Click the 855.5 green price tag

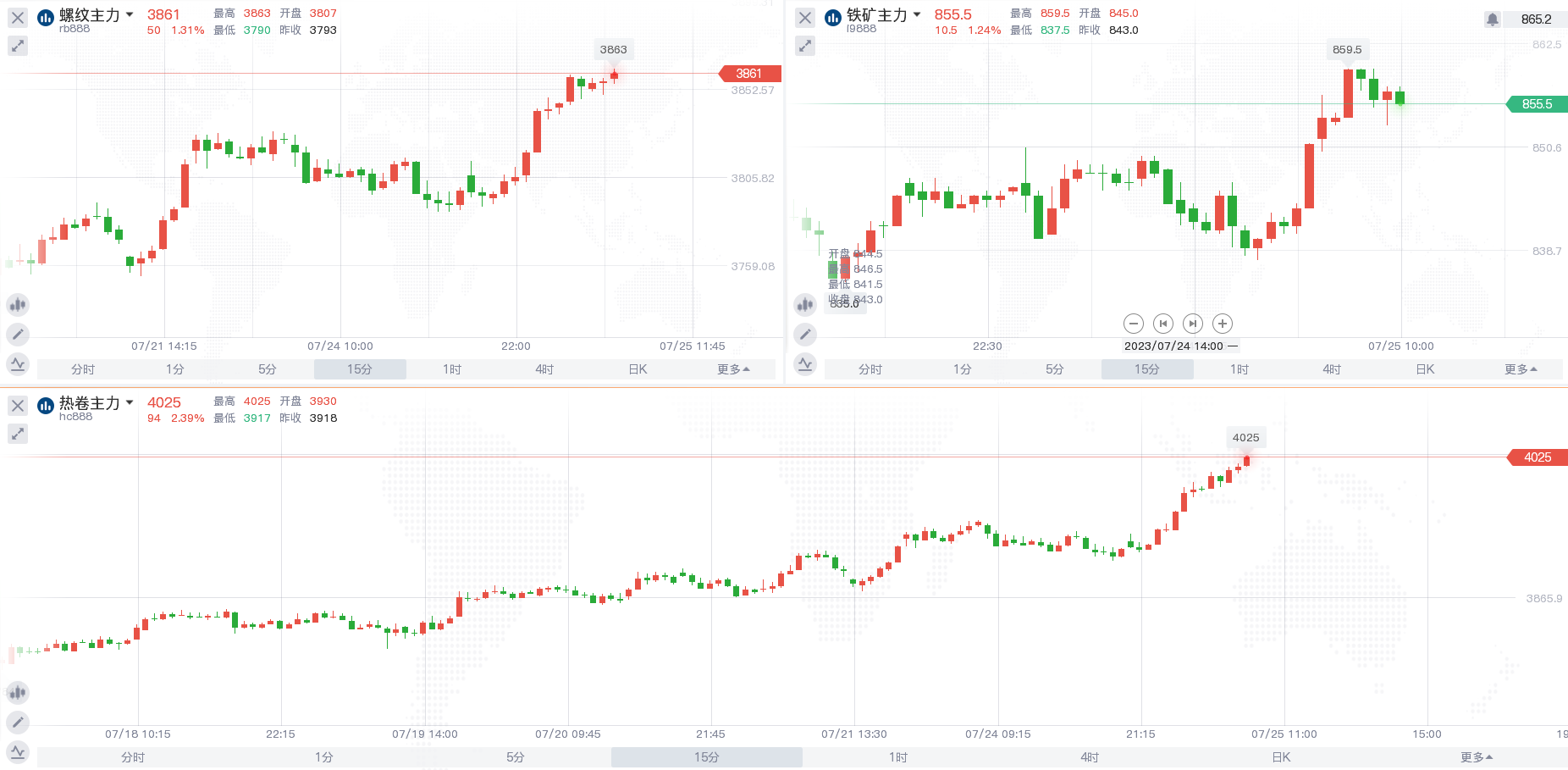pyautogui.click(x=1537, y=104)
